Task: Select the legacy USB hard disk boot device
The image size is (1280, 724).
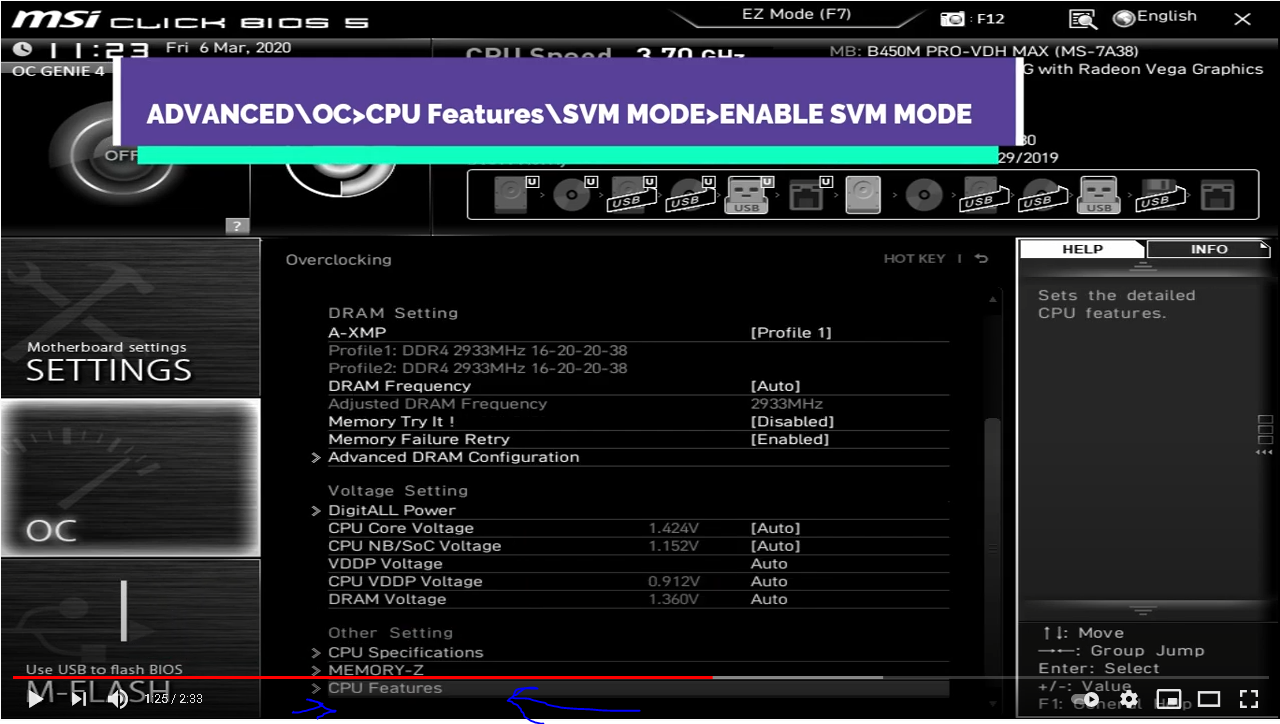Action: coord(983,194)
